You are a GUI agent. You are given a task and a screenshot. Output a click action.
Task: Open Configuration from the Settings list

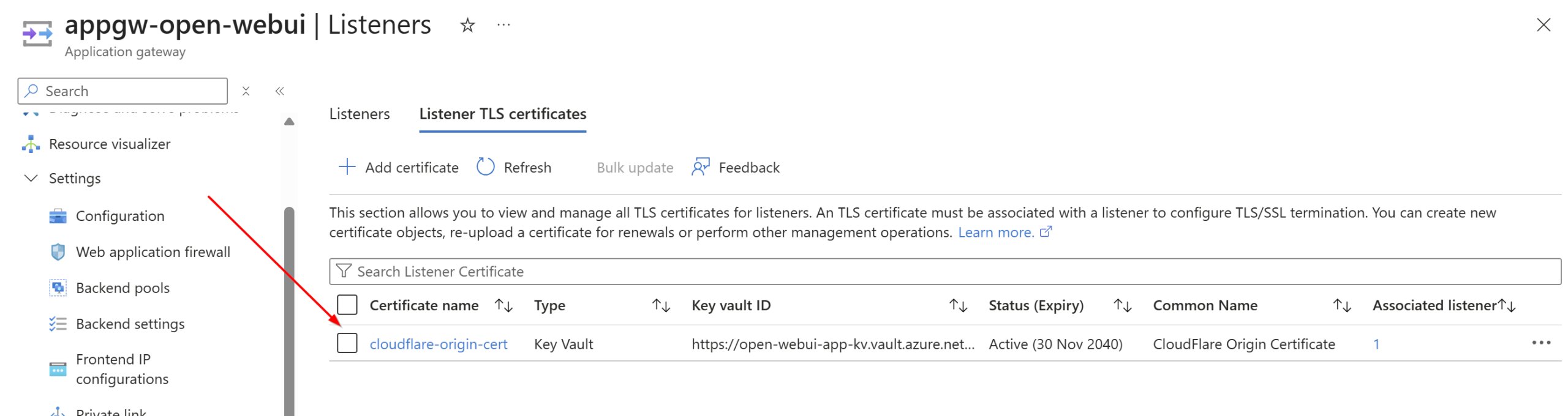click(119, 215)
